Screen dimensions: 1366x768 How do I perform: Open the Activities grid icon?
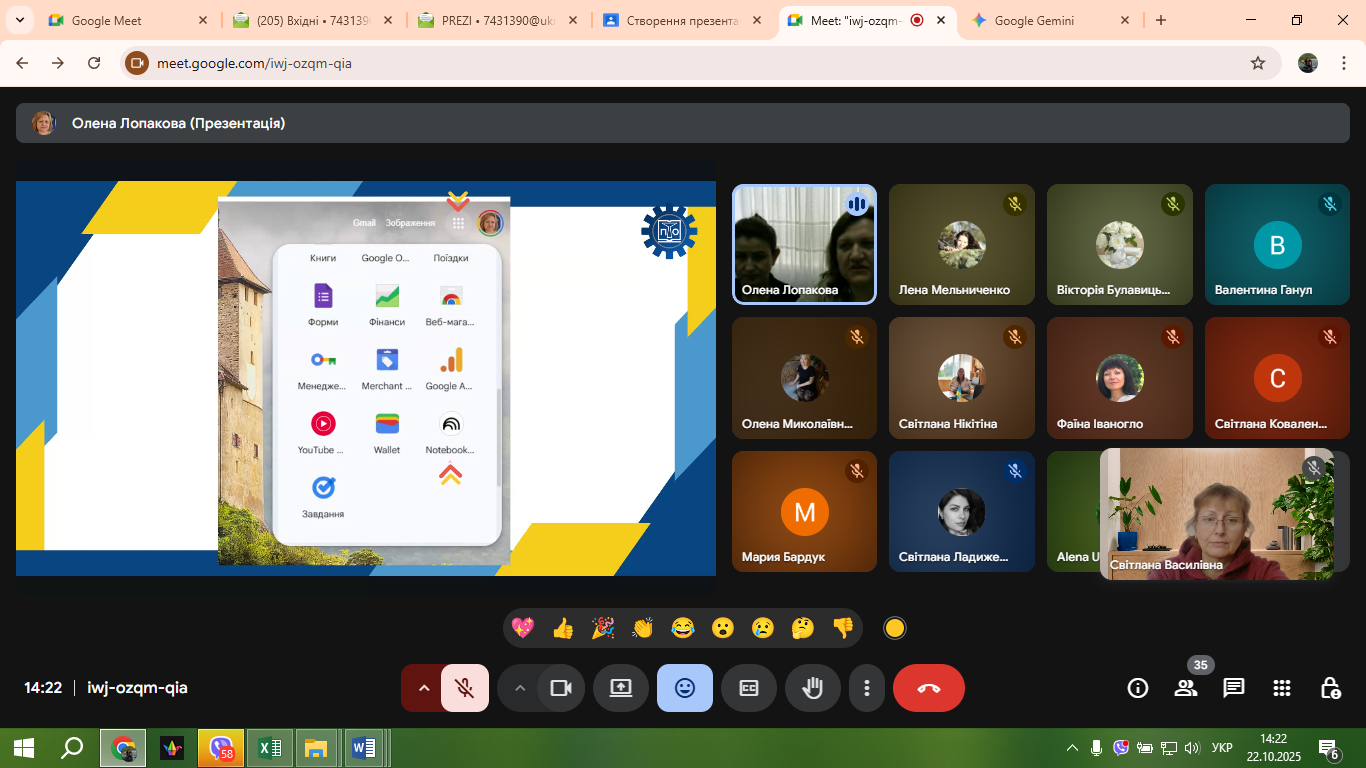coord(1282,688)
